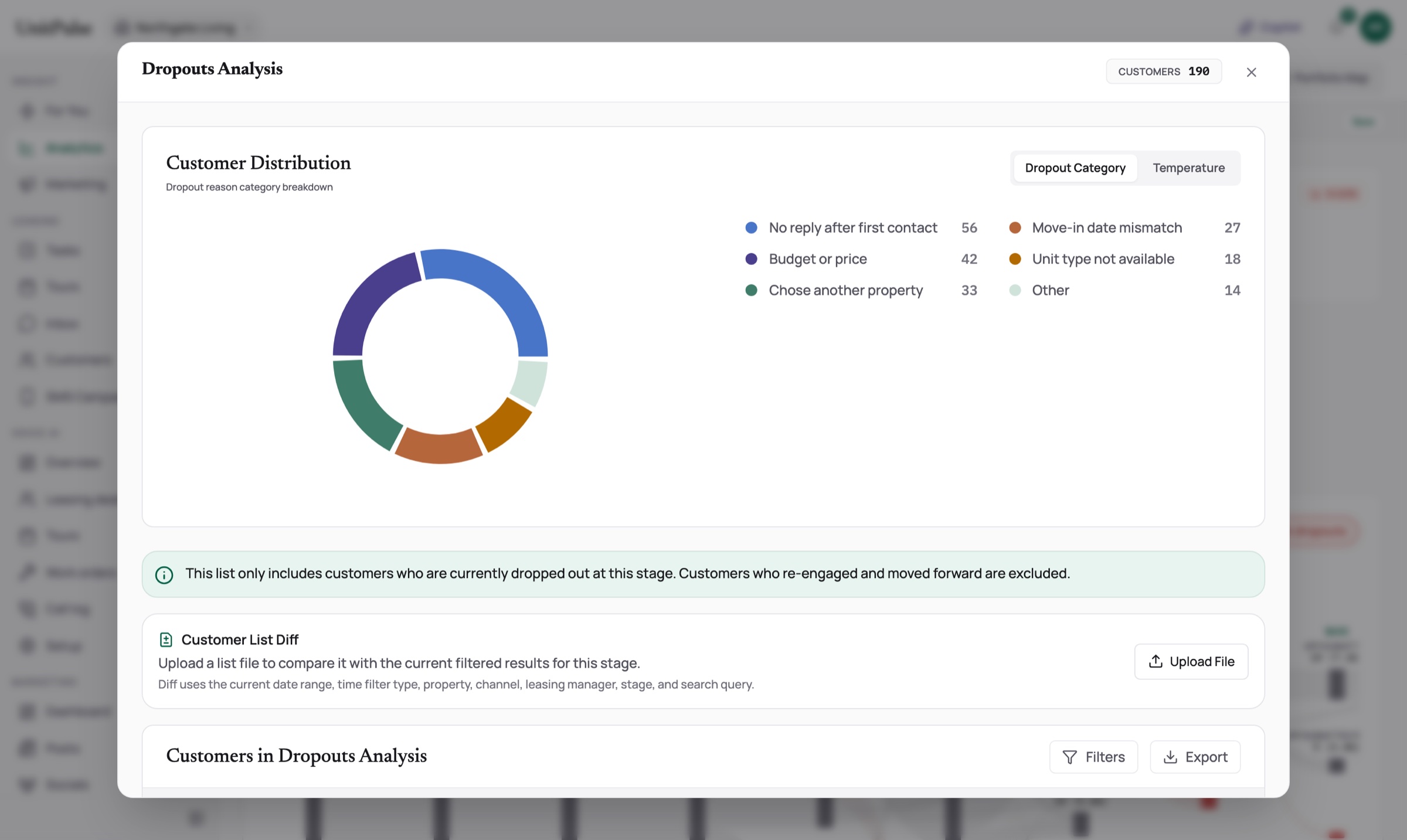
Task: Open the Filters button
Action: [1093, 757]
